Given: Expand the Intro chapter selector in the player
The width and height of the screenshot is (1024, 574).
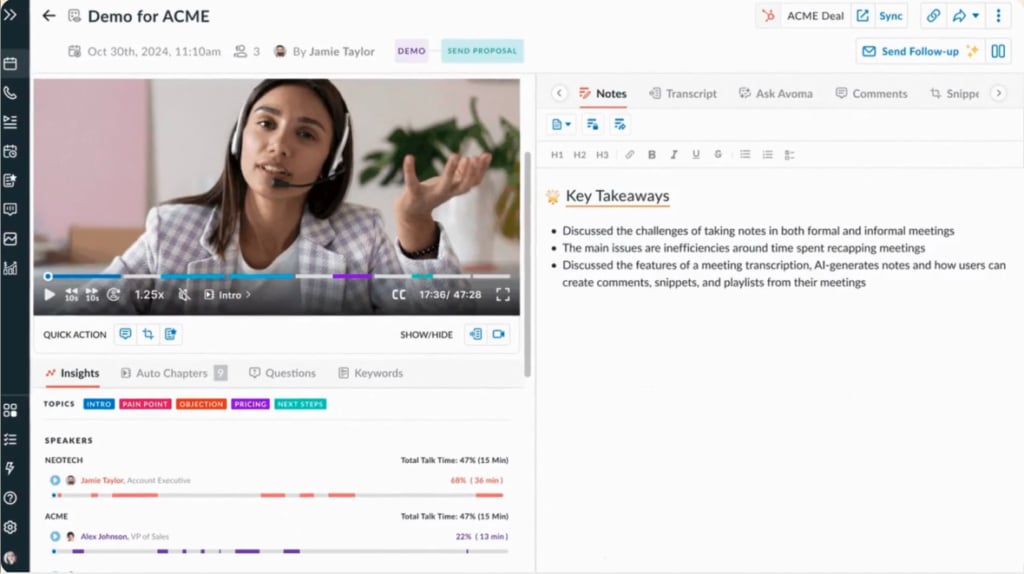Looking at the screenshot, I should click(x=227, y=295).
